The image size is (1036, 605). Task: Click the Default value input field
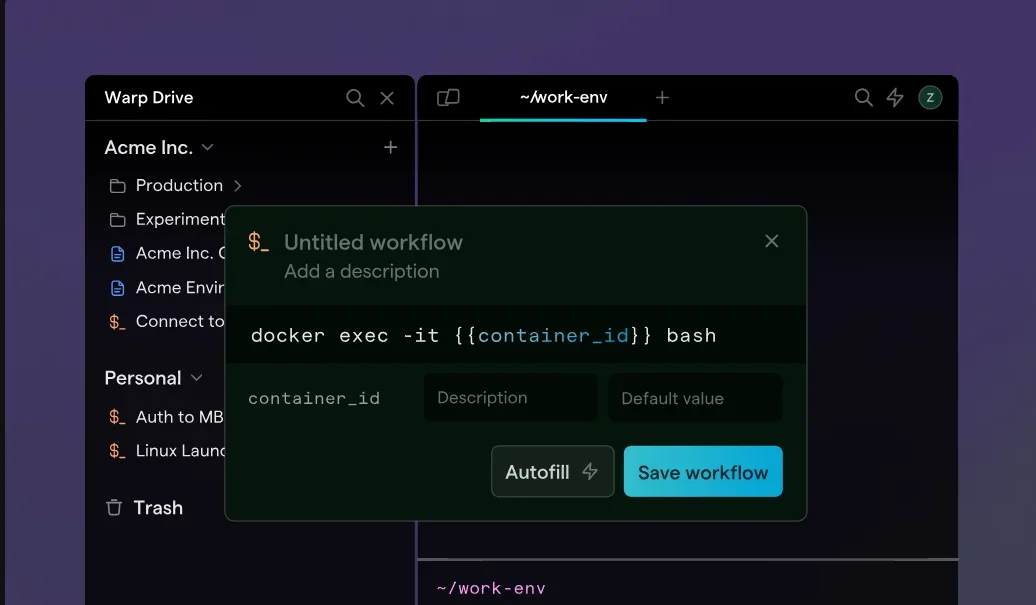pyautogui.click(x=695, y=398)
